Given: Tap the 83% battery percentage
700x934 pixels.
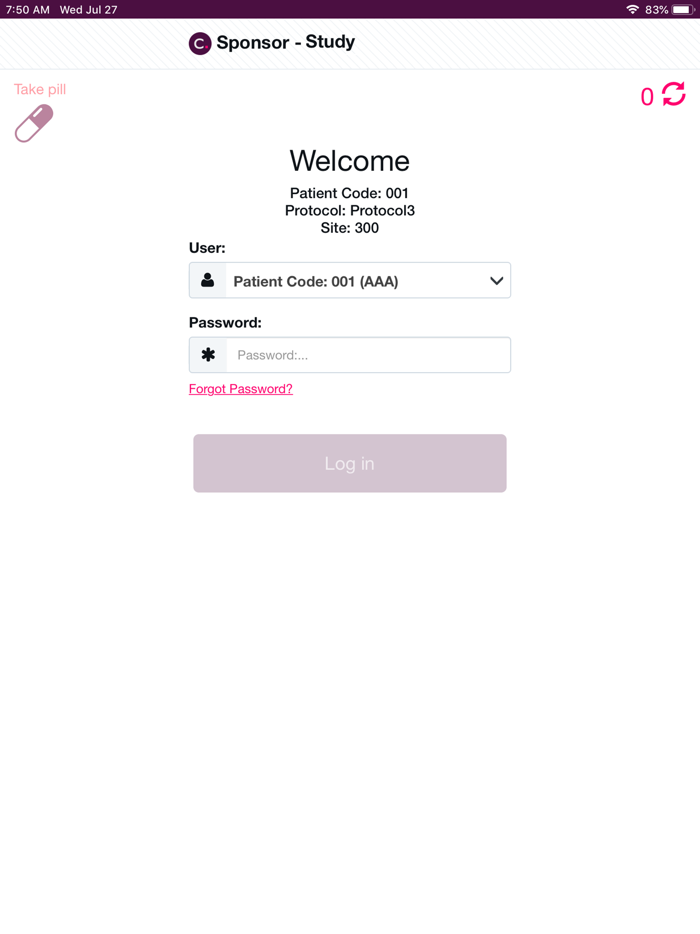Looking at the screenshot, I should [657, 10].
